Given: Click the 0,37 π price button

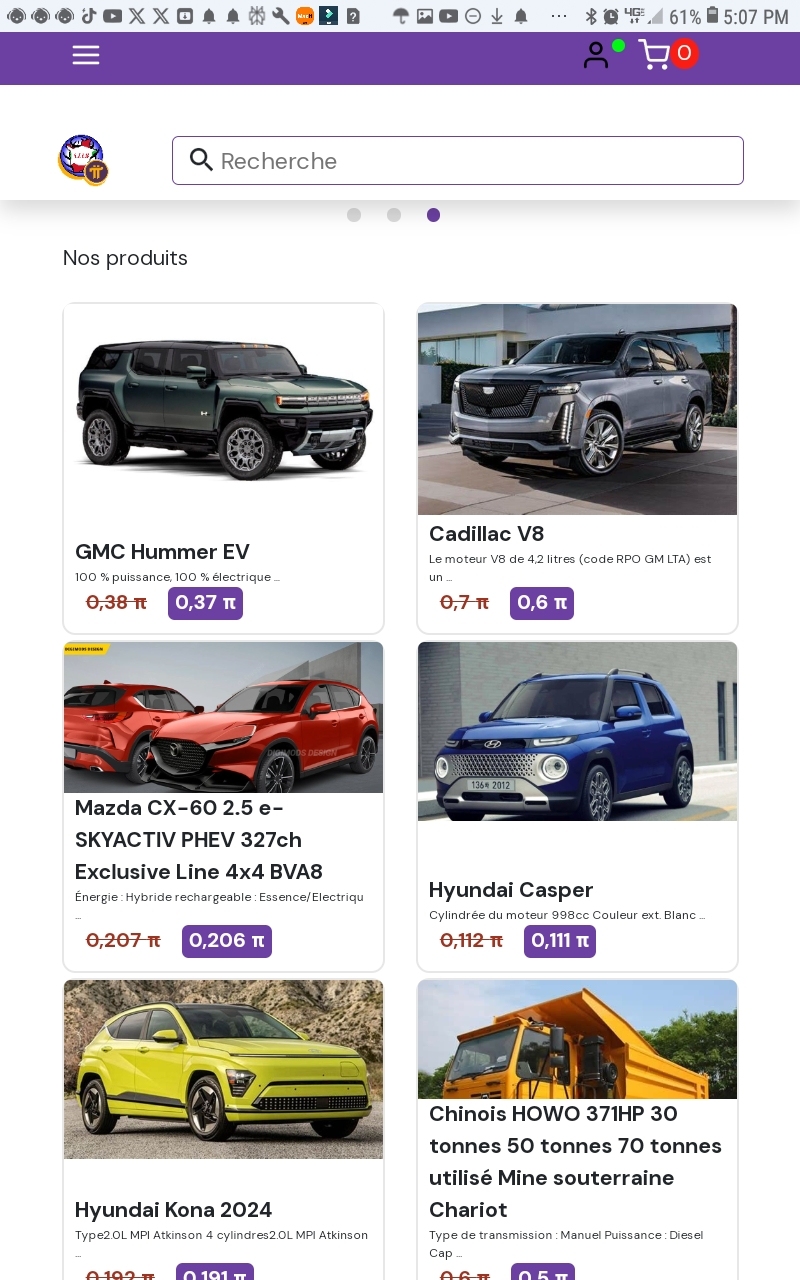Looking at the screenshot, I should click(x=205, y=603).
